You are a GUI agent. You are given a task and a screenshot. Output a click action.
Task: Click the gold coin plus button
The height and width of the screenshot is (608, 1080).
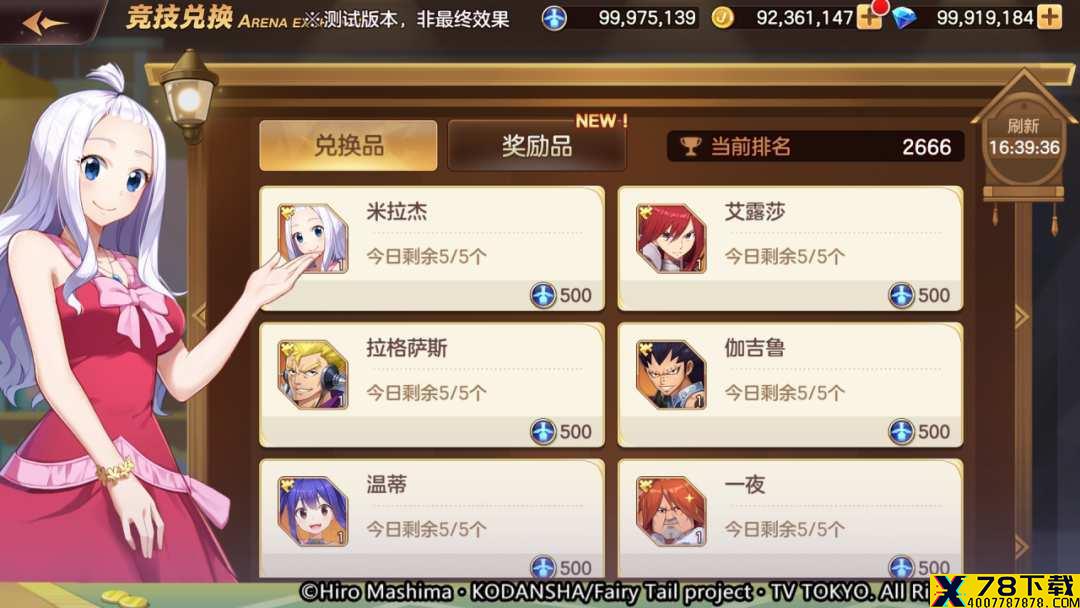coord(868,18)
